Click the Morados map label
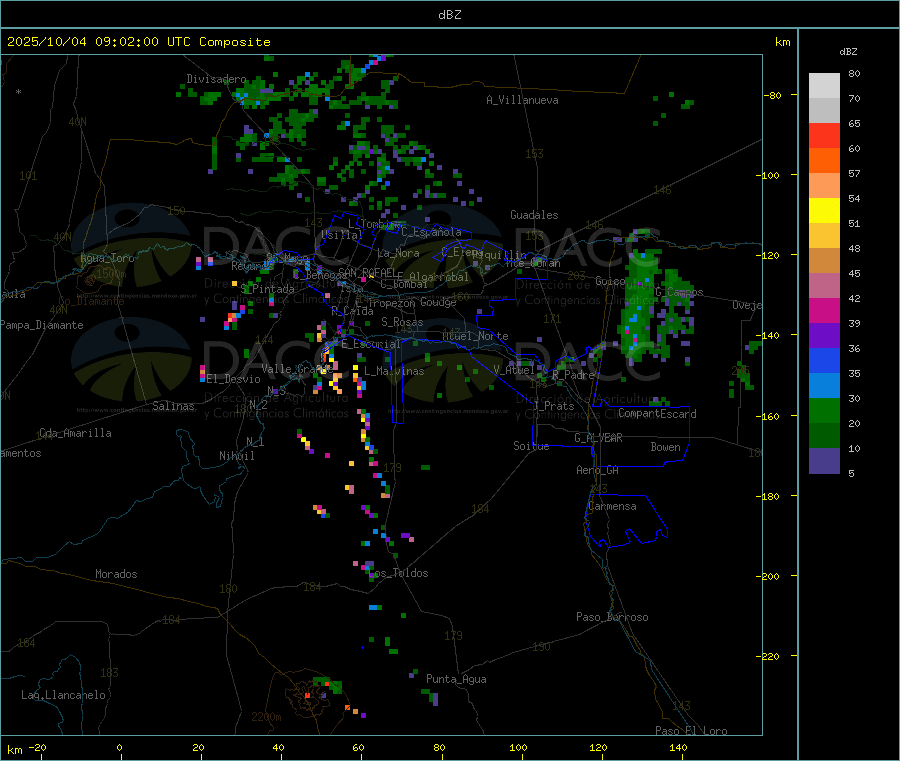This screenshot has height=761, width=900. pyautogui.click(x=116, y=574)
